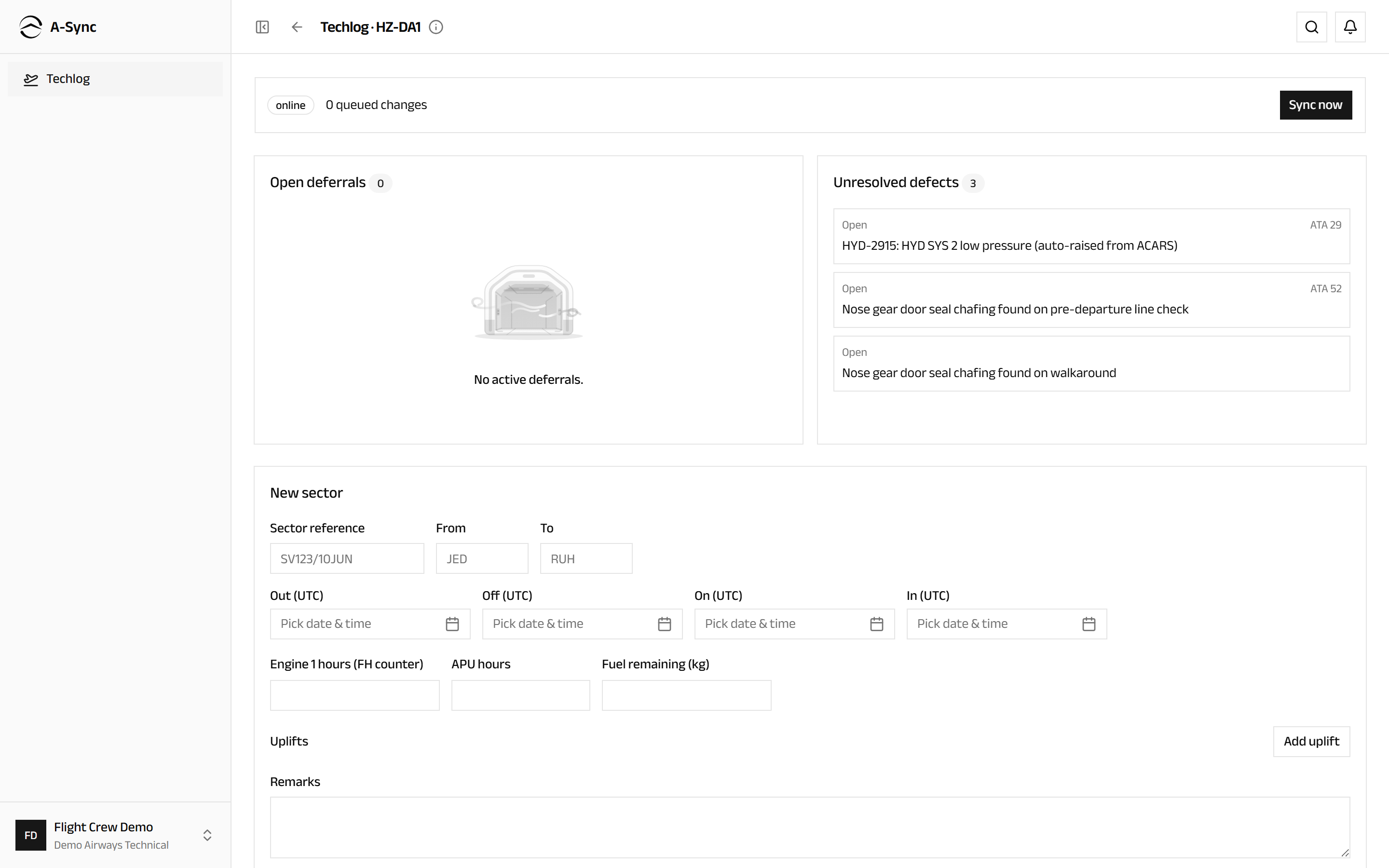Focus the To airport input field

(586, 558)
